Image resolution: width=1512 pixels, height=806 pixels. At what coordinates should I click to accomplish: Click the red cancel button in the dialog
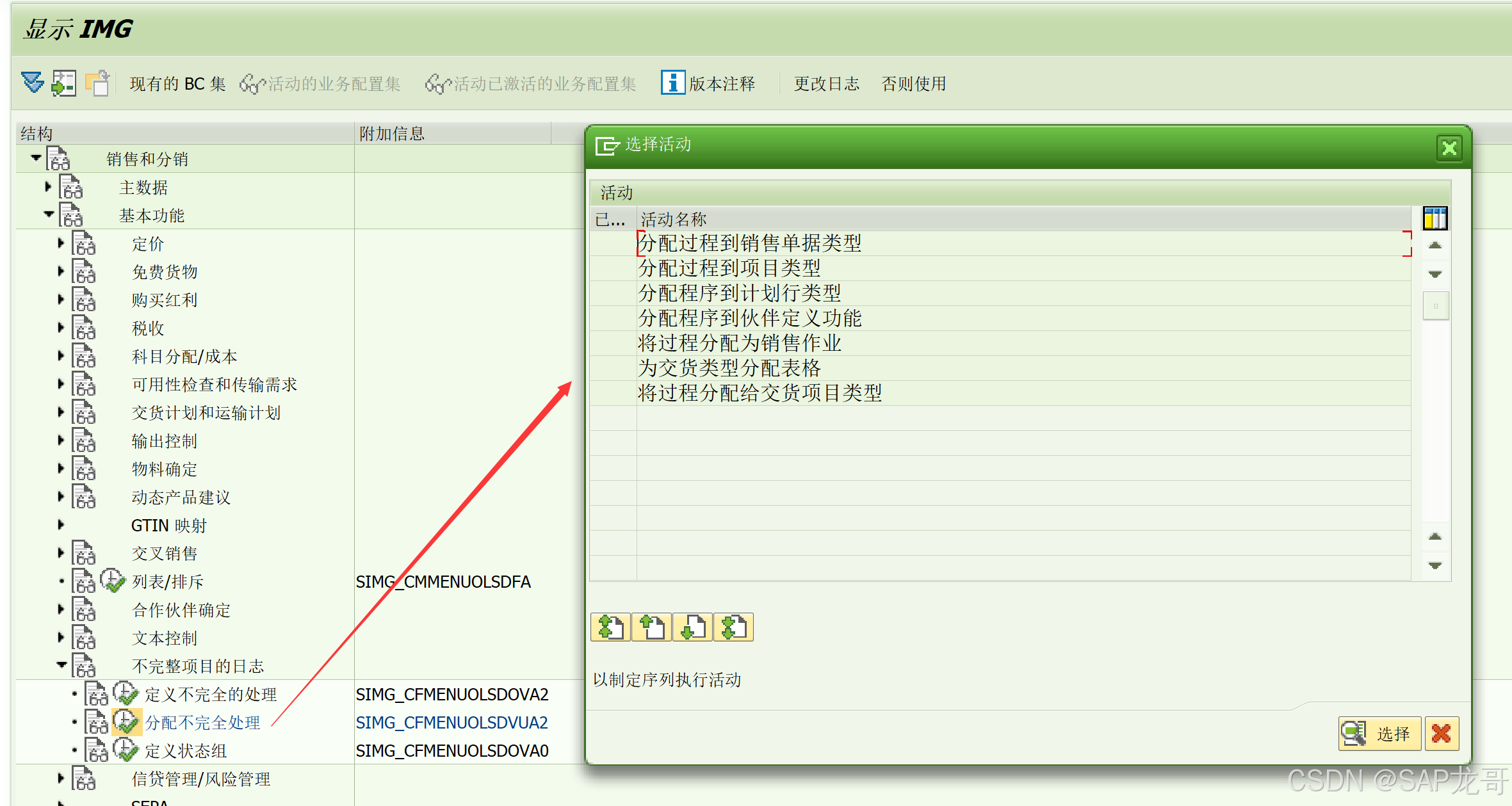point(1441,733)
